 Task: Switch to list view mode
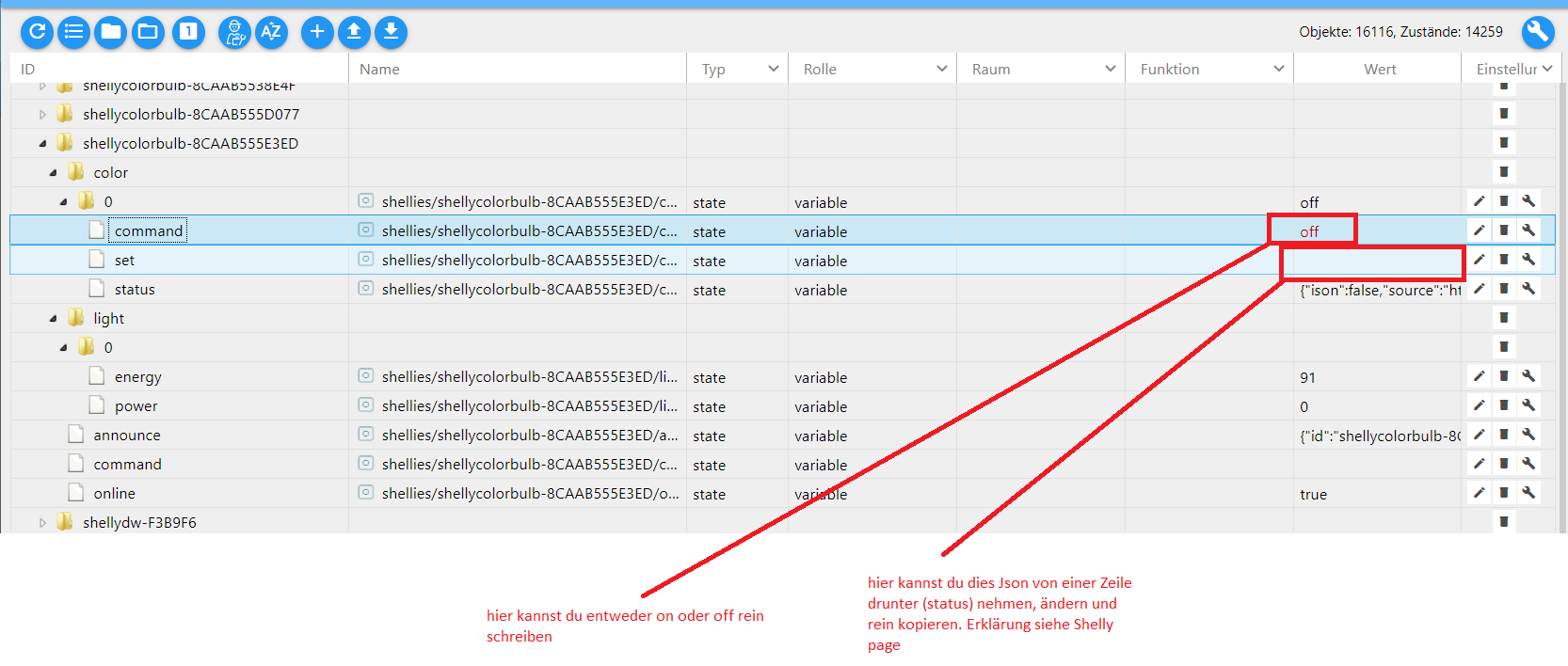pos(73,32)
